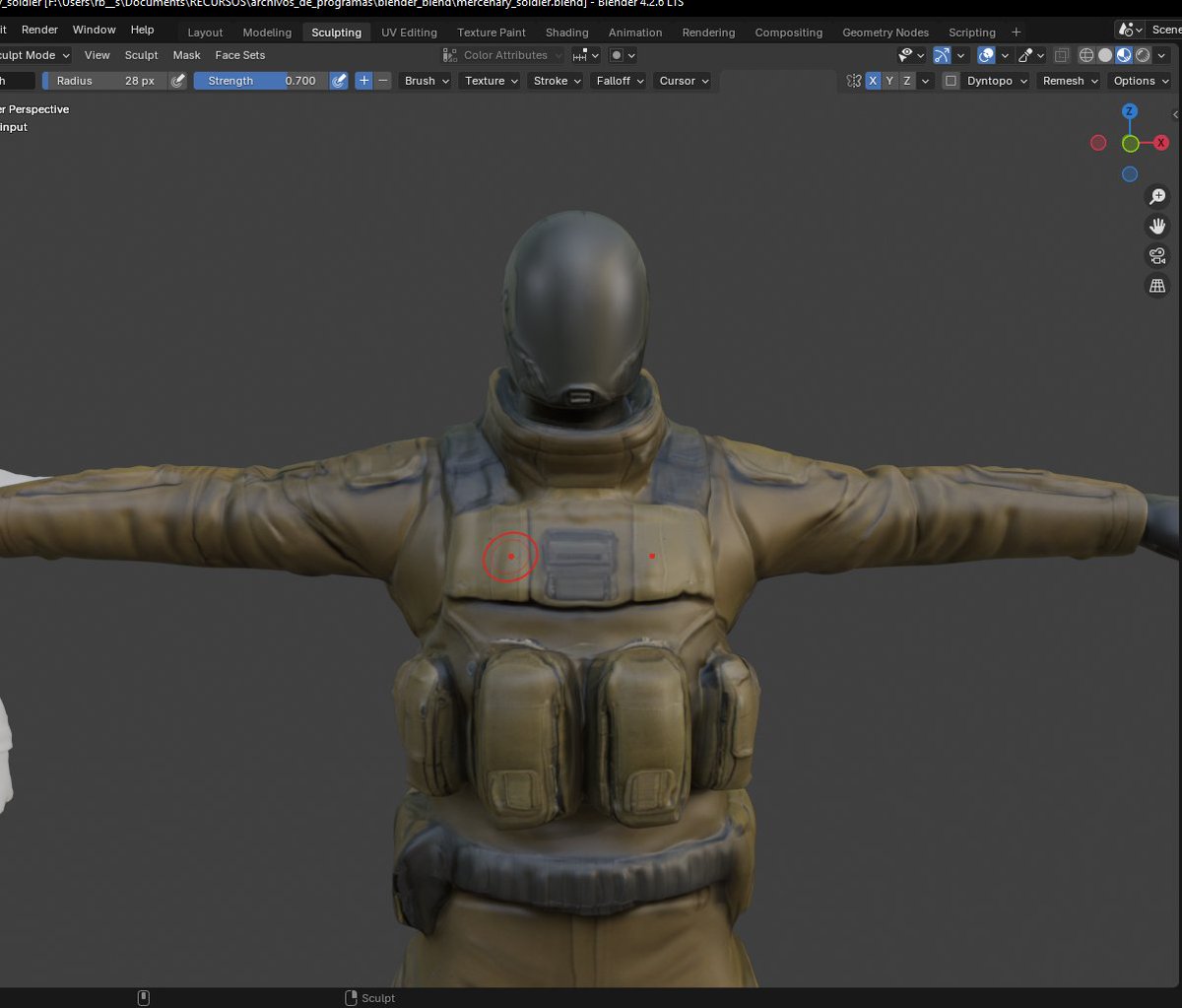Open the Falloff dropdown
Image resolution: width=1182 pixels, height=1008 pixels.
[x=621, y=81]
